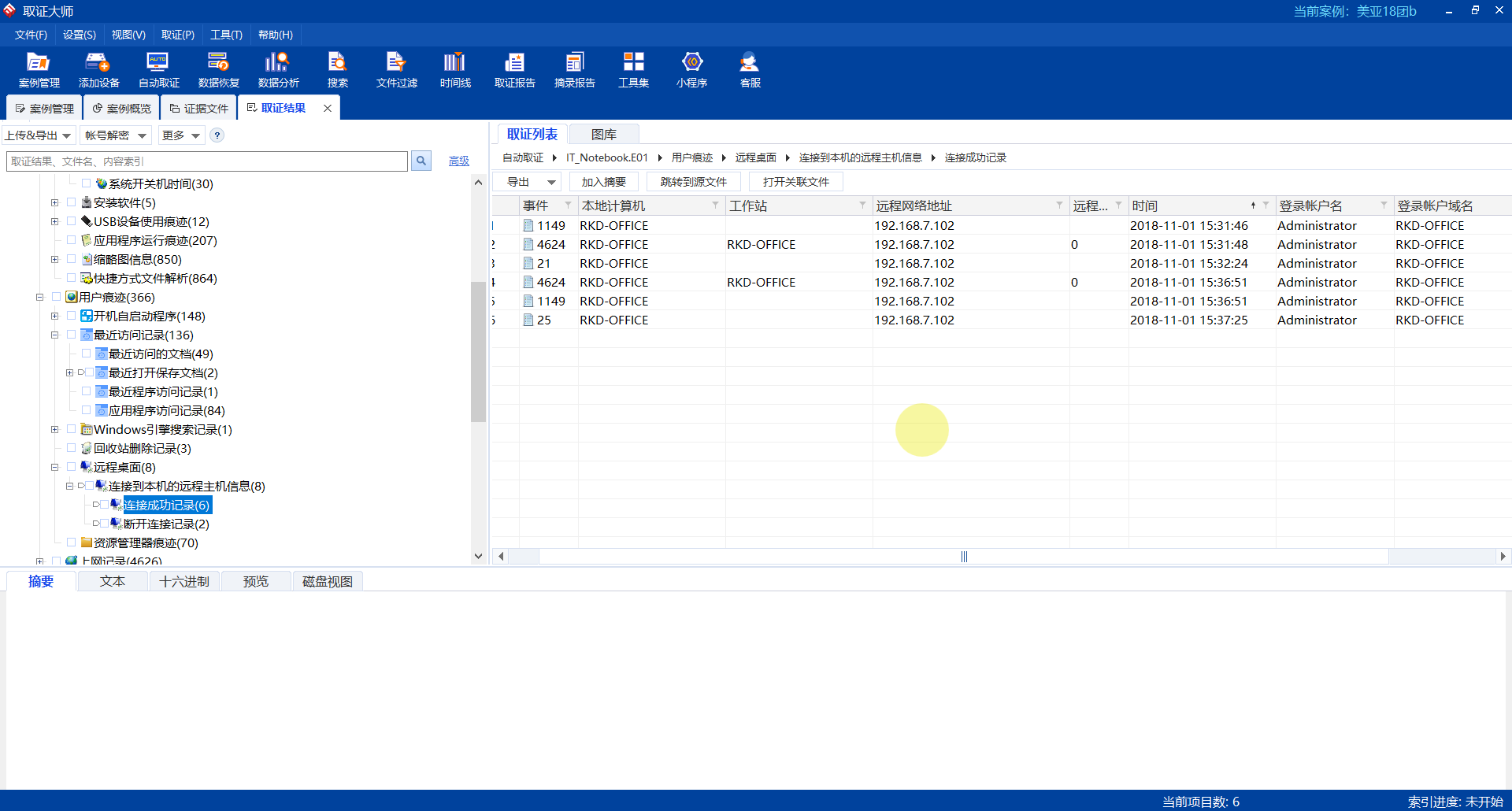Switch to the 十六进制 hex tab
The width and height of the screenshot is (1512, 811).
184,581
